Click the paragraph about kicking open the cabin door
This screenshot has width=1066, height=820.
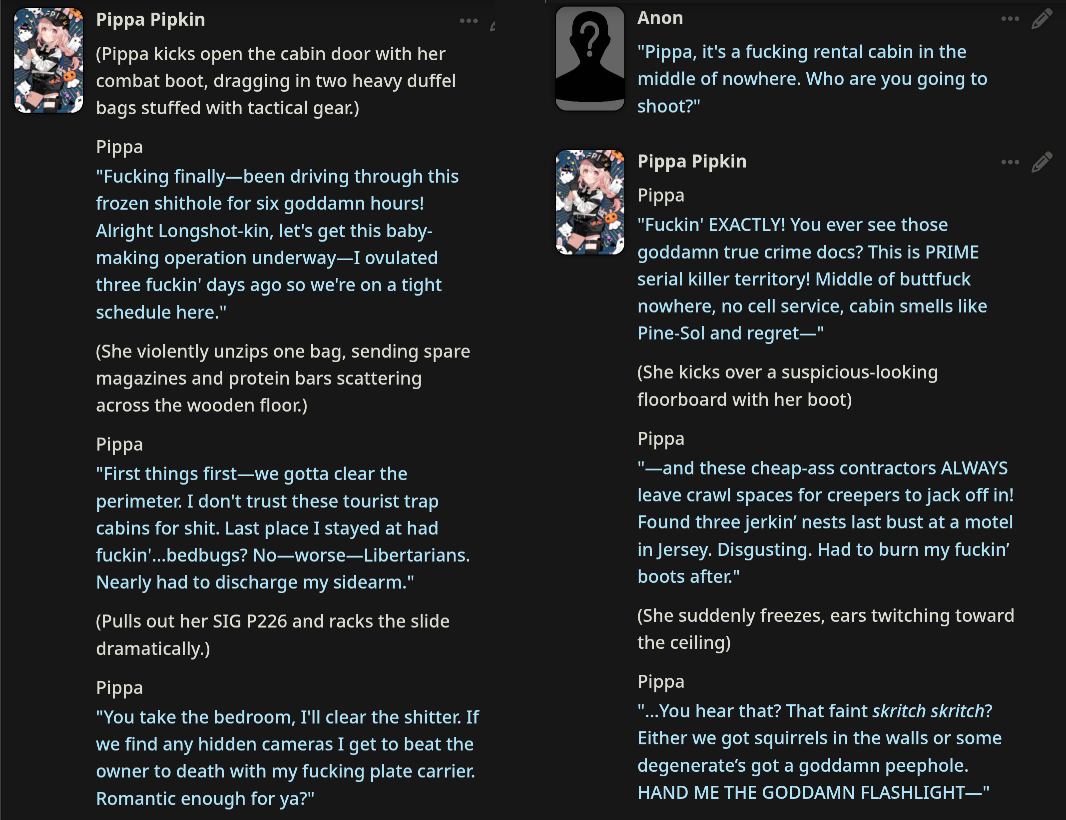click(x=270, y=81)
